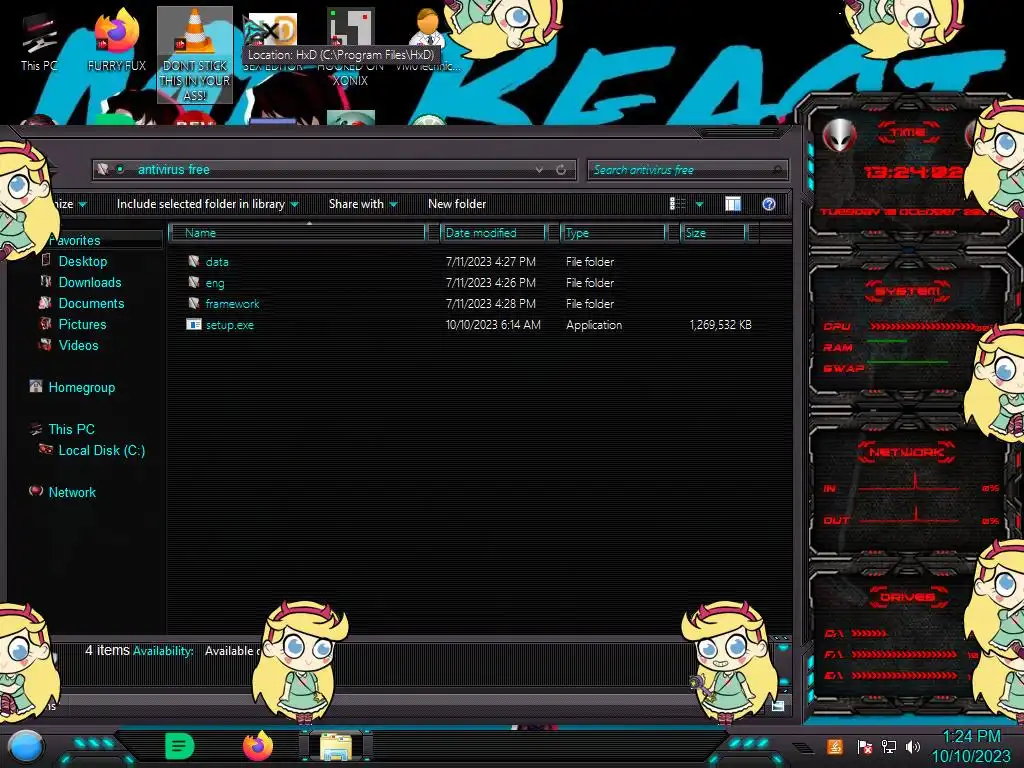
Task: Open Explorer help question mark icon
Action: pos(769,204)
